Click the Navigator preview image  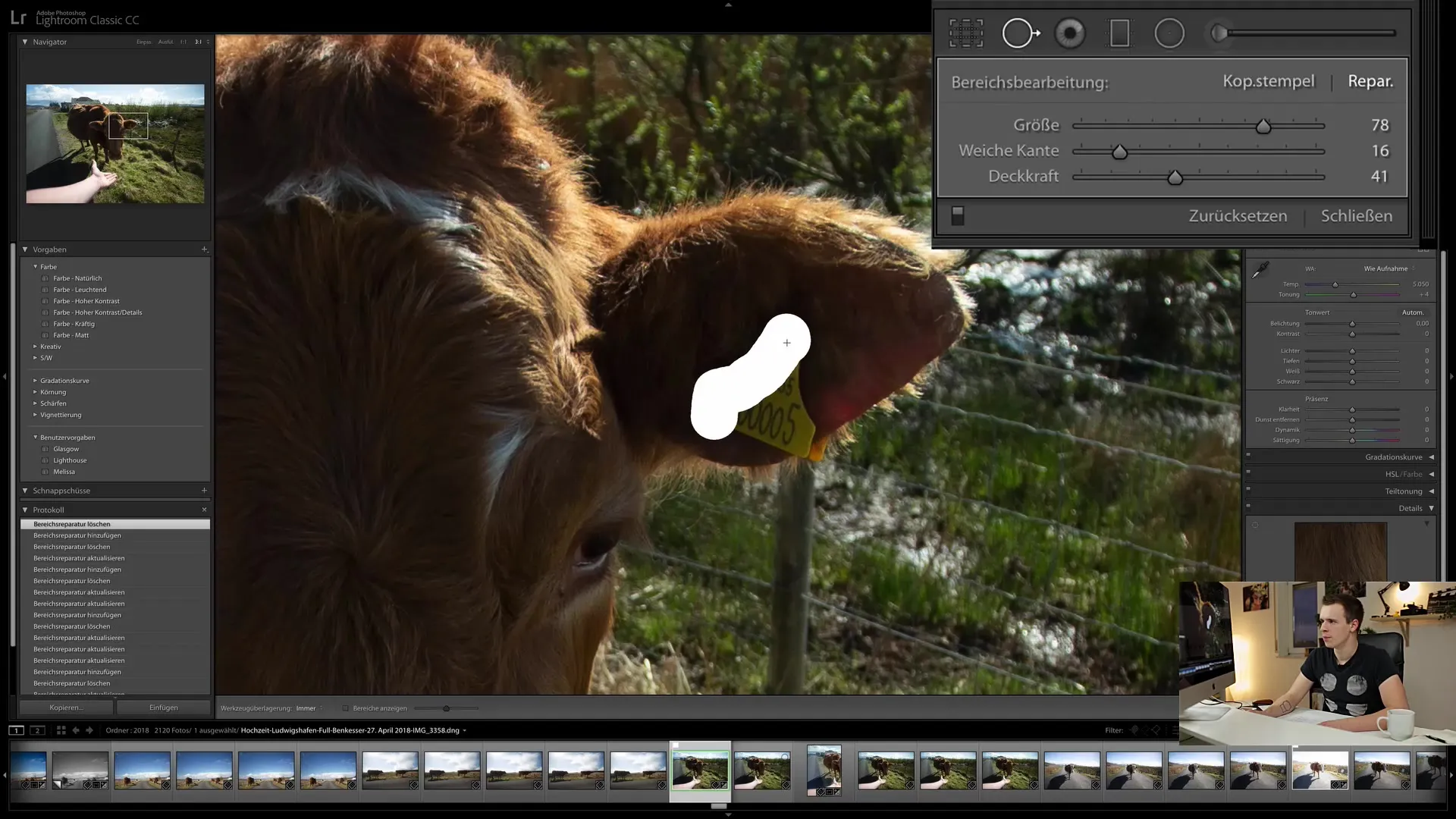tap(115, 143)
